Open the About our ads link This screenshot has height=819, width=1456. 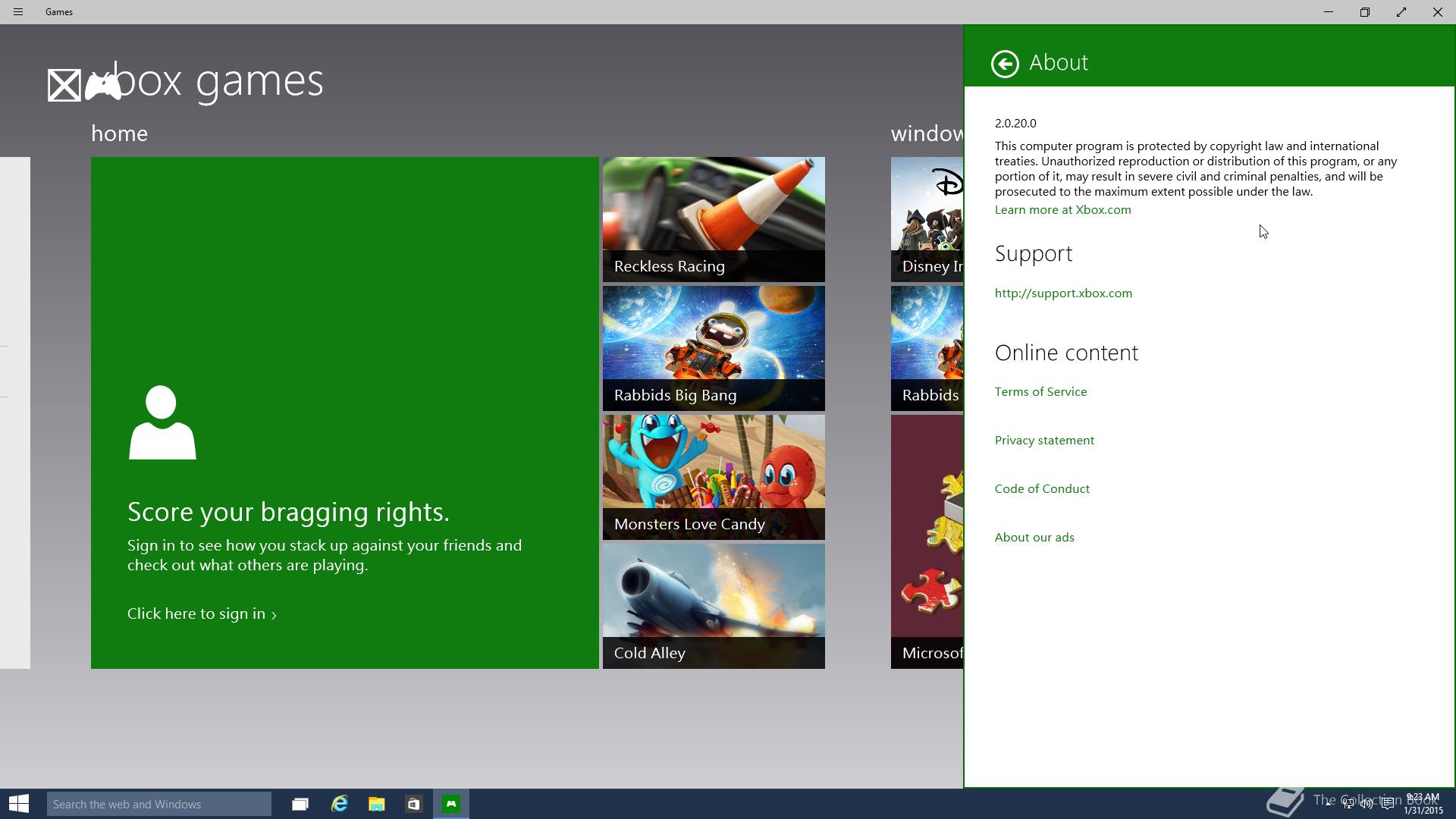coord(1034,538)
